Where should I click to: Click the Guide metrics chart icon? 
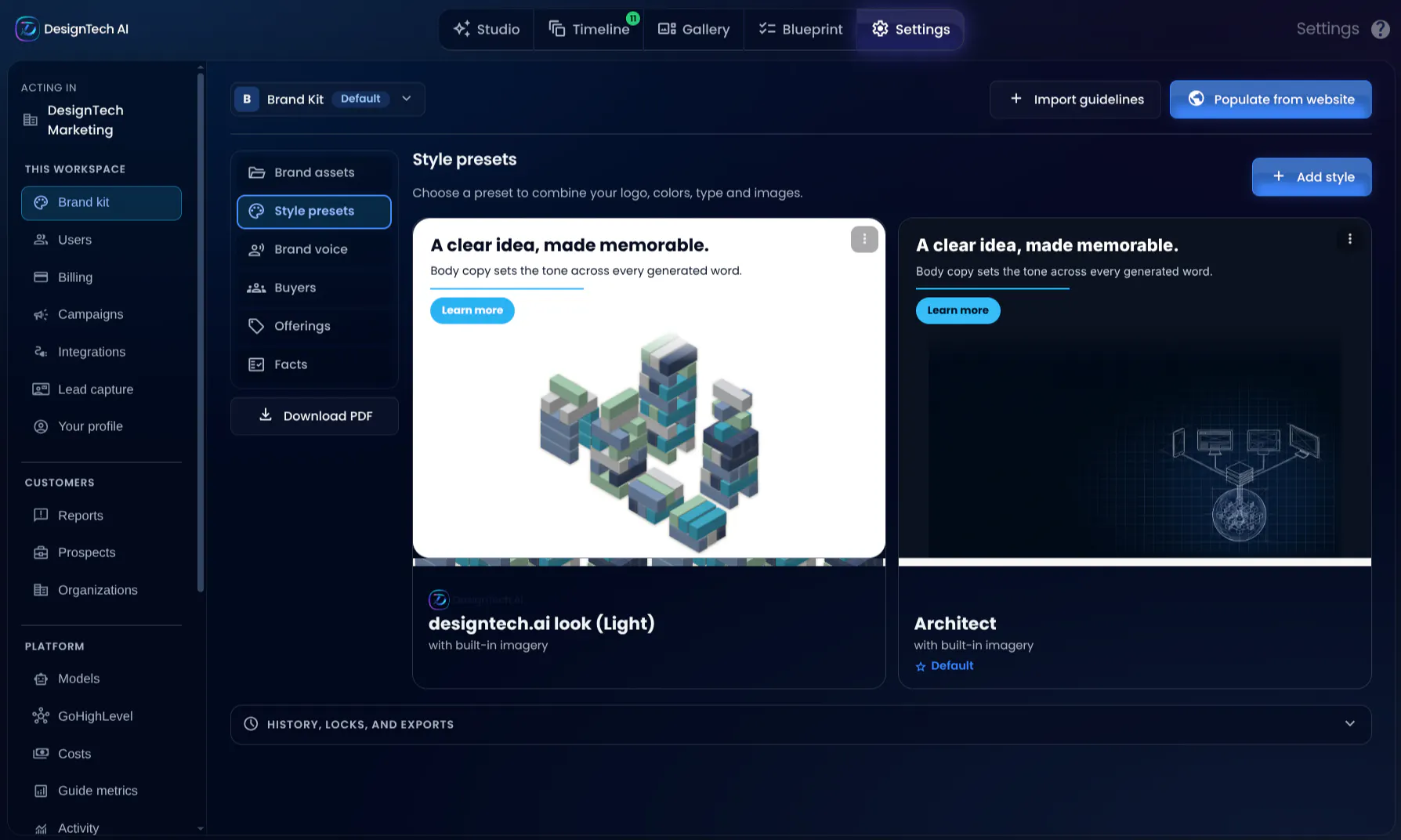tap(41, 791)
